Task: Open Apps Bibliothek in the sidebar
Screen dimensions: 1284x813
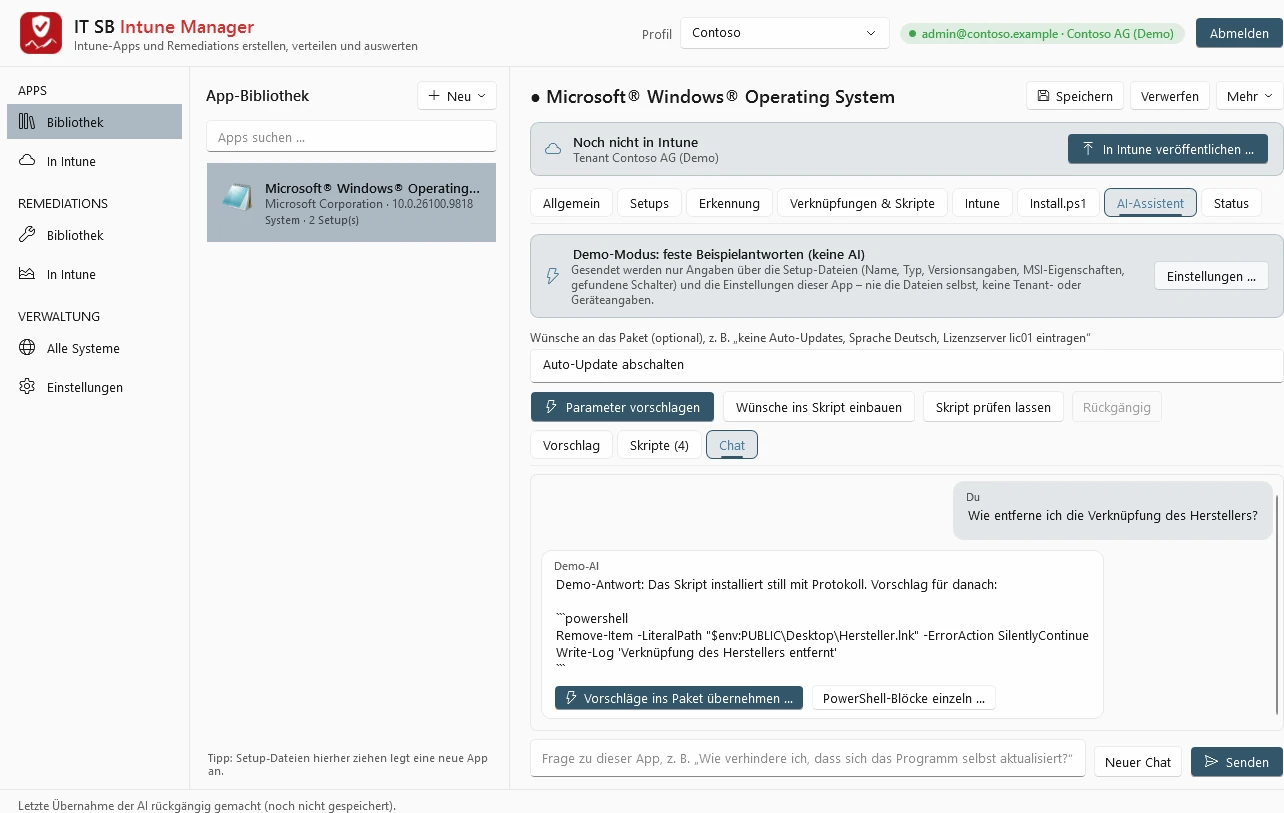Action: coord(94,122)
